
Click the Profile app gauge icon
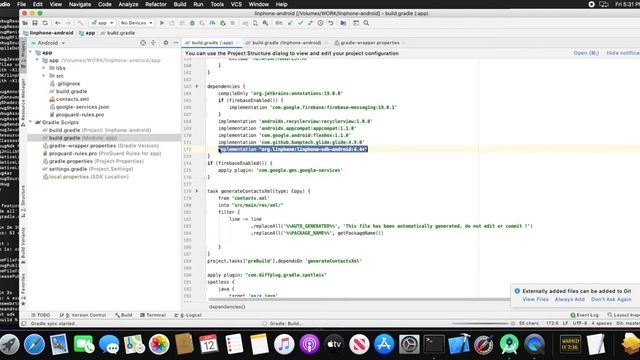[x=212, y=23]
